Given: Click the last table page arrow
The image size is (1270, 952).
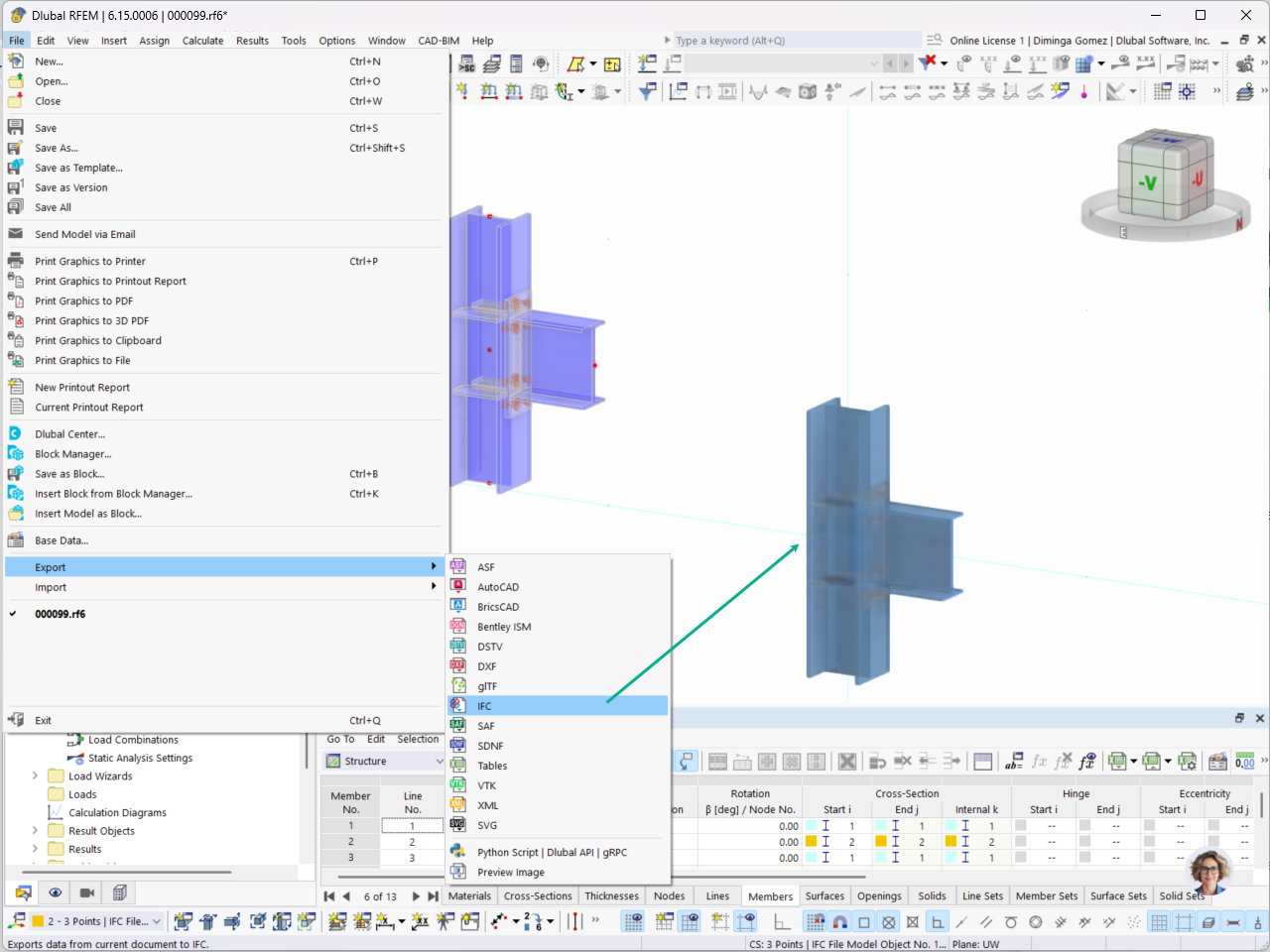Looking at the screenshot, I should [433, 896].
